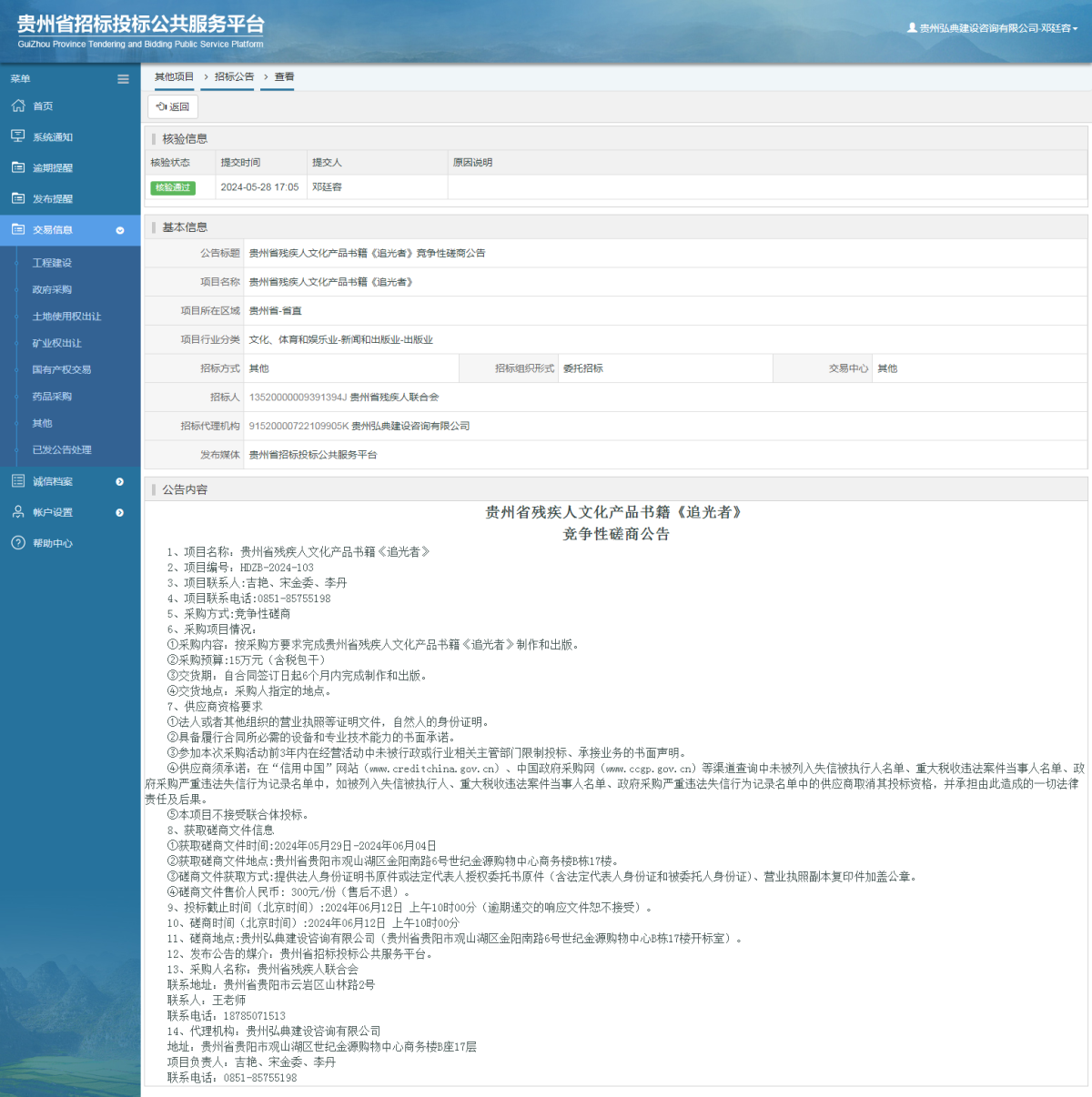Select 工程建设 in the sidebar
Screen dimensions: 1092x1097
pyautogui.click(x=52, y=263)
